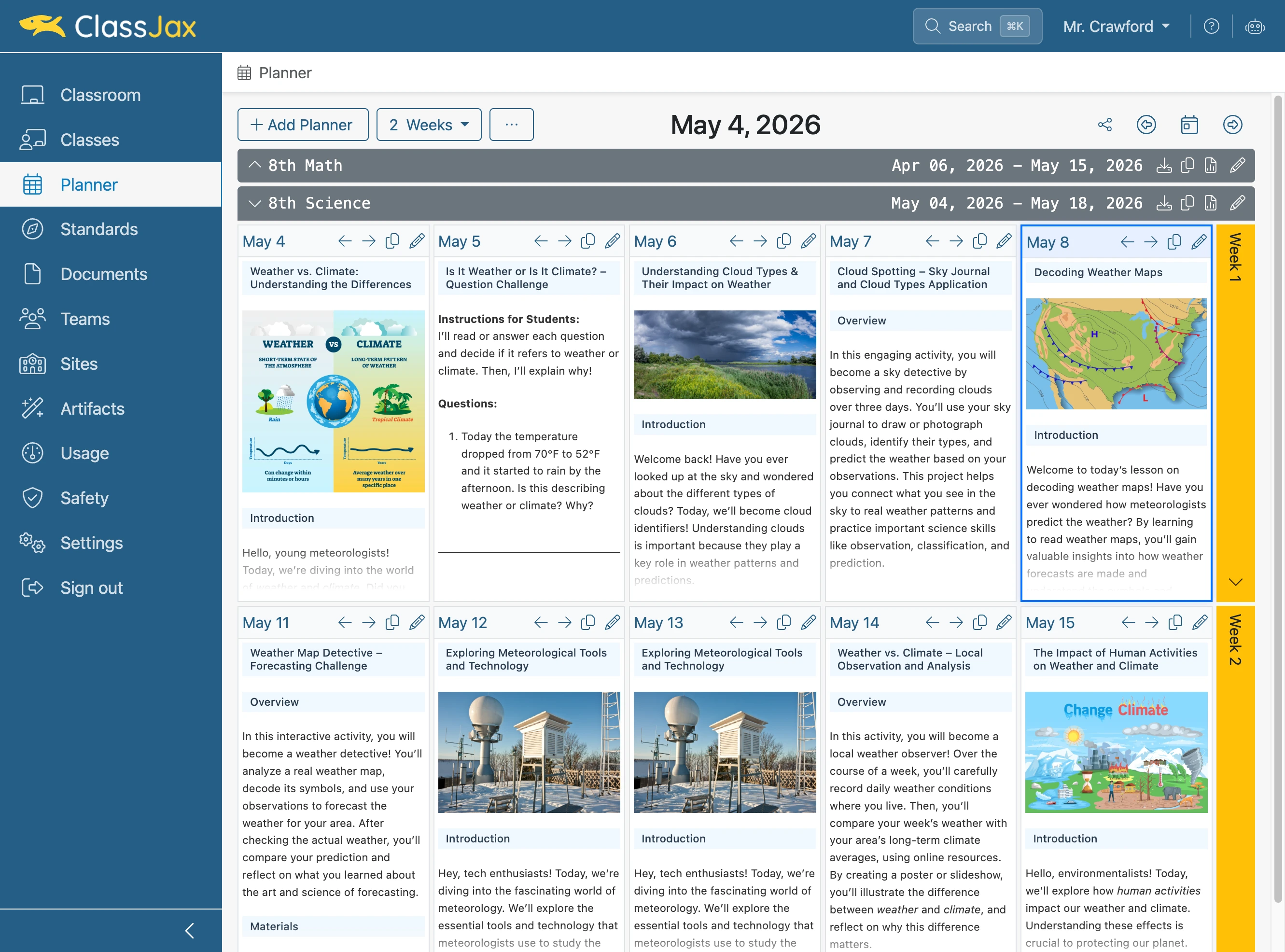1285x952 pixels.
Task: Copy the May 4 lesson
Action: coord(392,241)
